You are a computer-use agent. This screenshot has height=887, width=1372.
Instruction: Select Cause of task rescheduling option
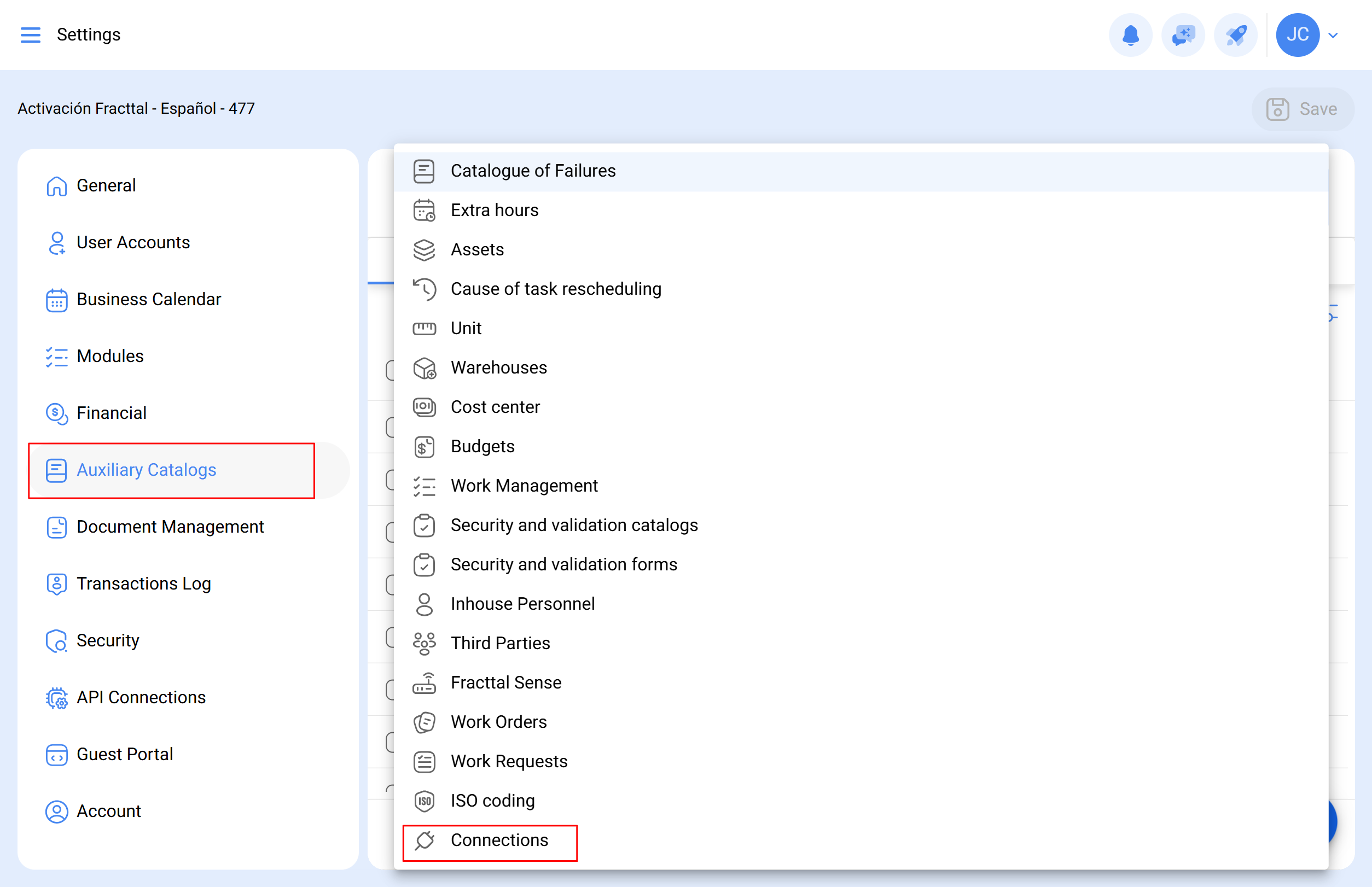click(555, 289)
